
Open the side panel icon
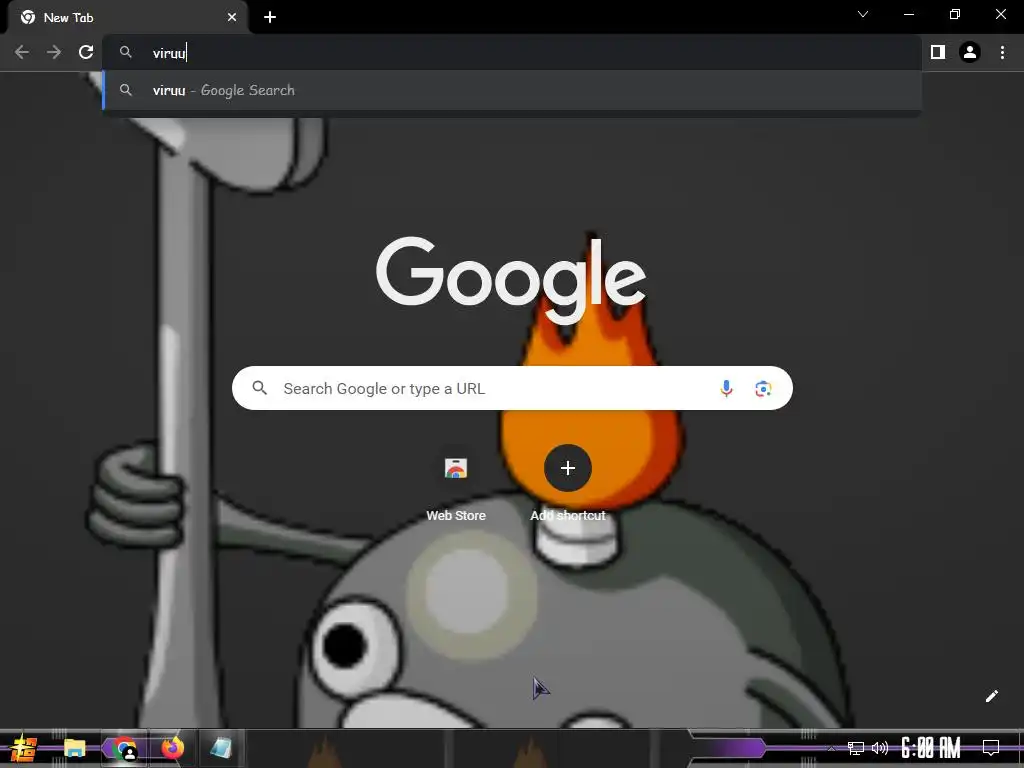point(938,52)
